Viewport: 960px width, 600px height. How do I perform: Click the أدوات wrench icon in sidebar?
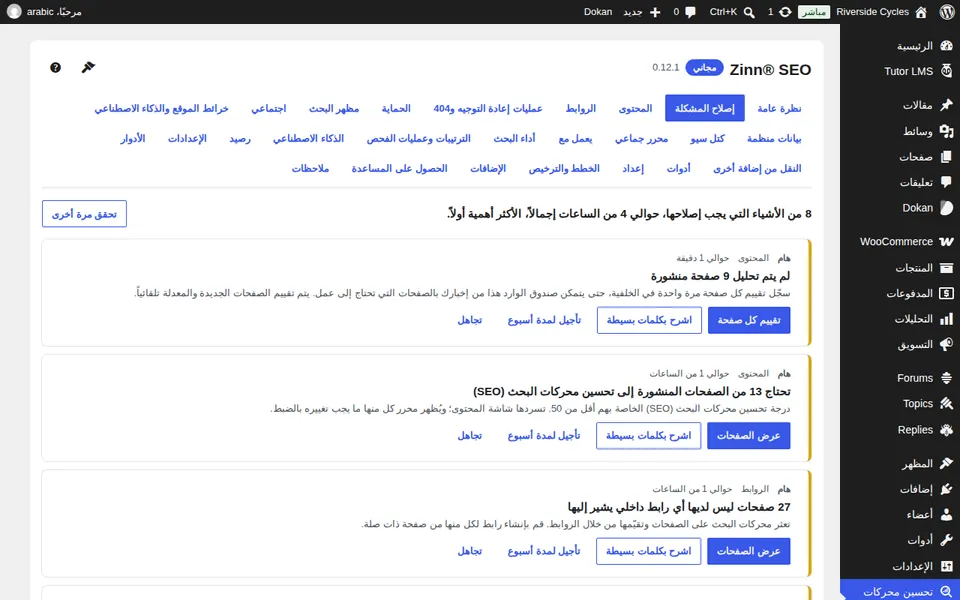[x=947, y=540]
